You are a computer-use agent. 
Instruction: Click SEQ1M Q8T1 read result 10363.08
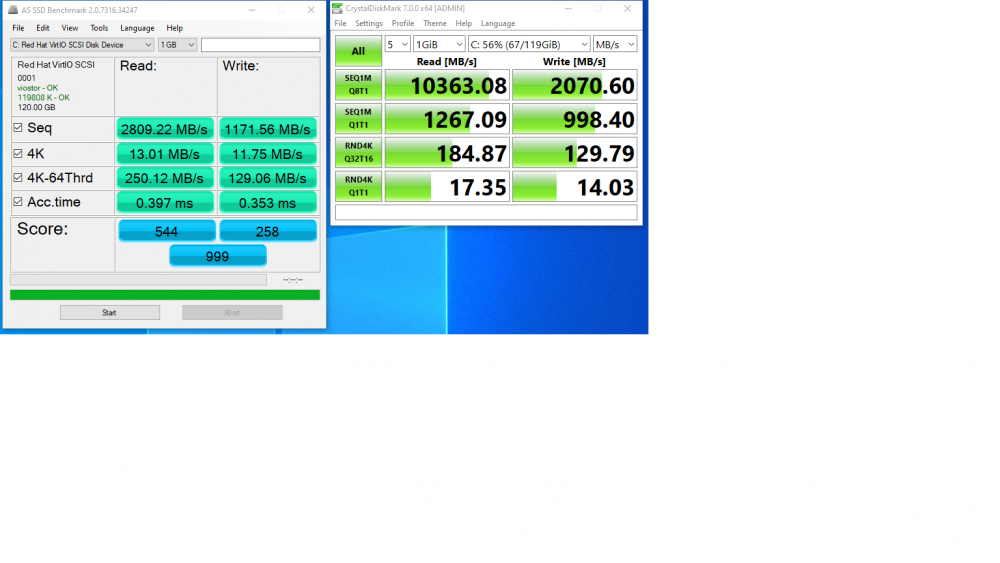tap(447, 85)
